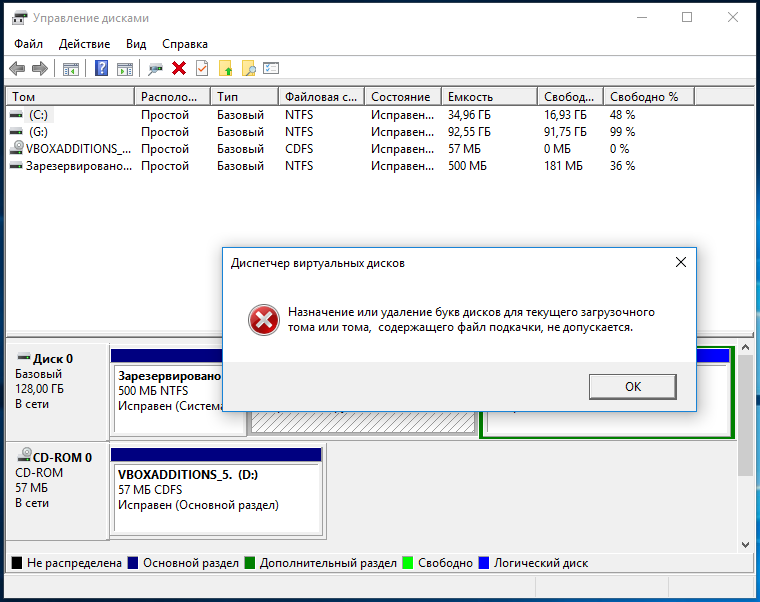Click the rescan disks drive-with-magnifier icon

tap(155, 69)
